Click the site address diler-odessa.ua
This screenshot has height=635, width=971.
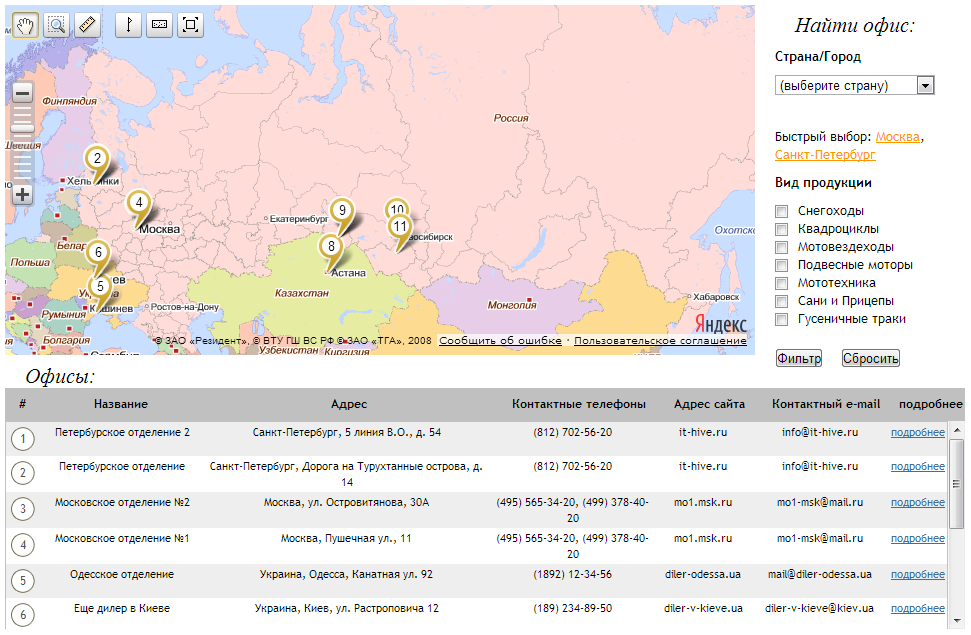tap(703, 574)
